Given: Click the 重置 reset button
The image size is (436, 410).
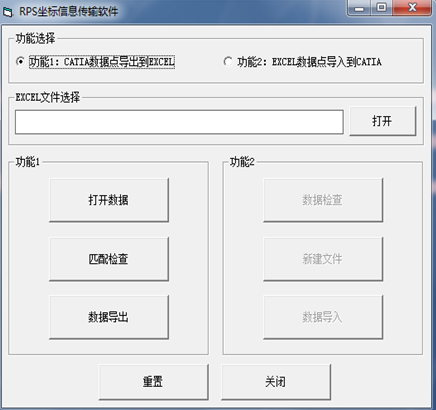Looking at the screenshot, I should [153, 382].
